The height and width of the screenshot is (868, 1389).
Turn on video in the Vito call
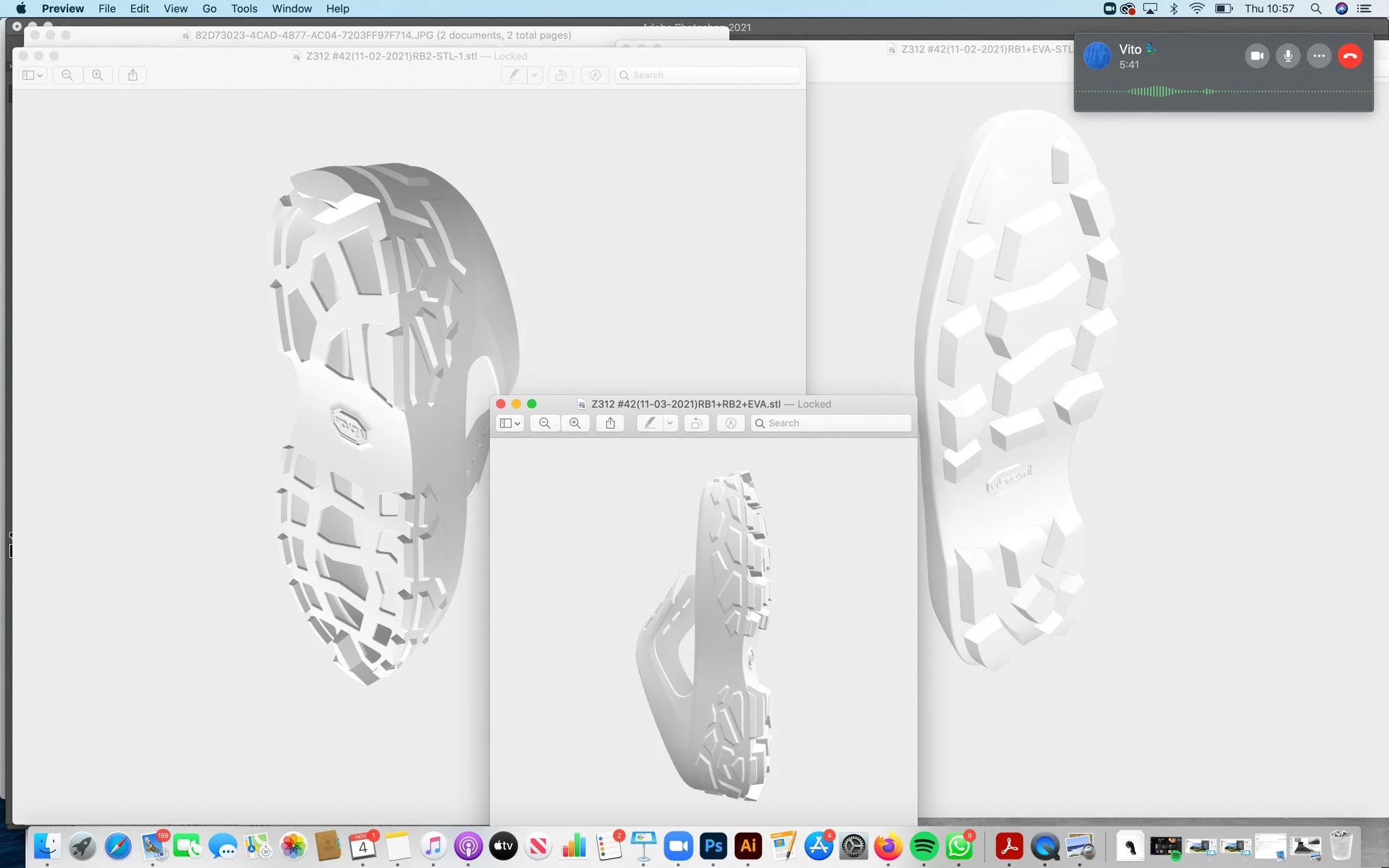(1257, 56)
